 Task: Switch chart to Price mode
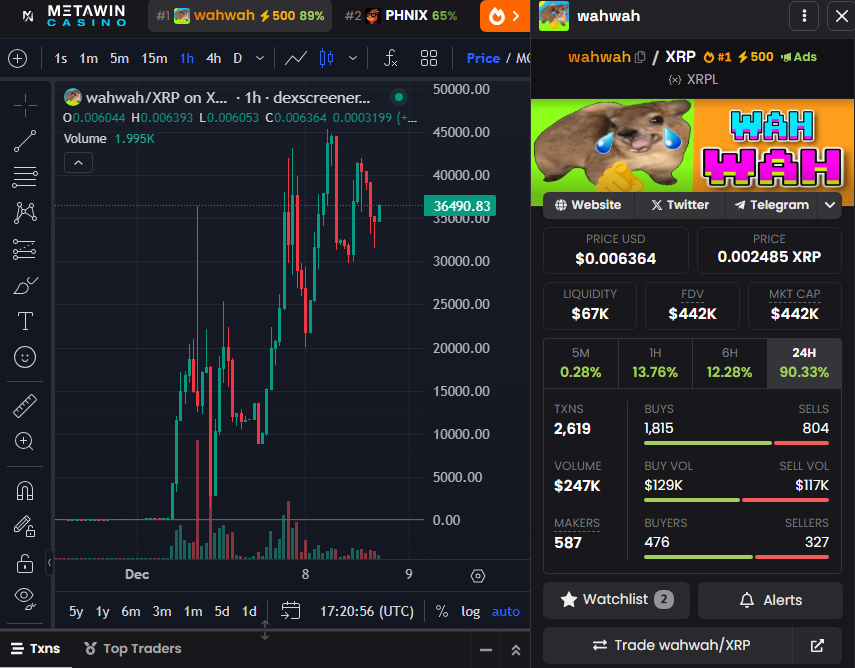[483, 58]
